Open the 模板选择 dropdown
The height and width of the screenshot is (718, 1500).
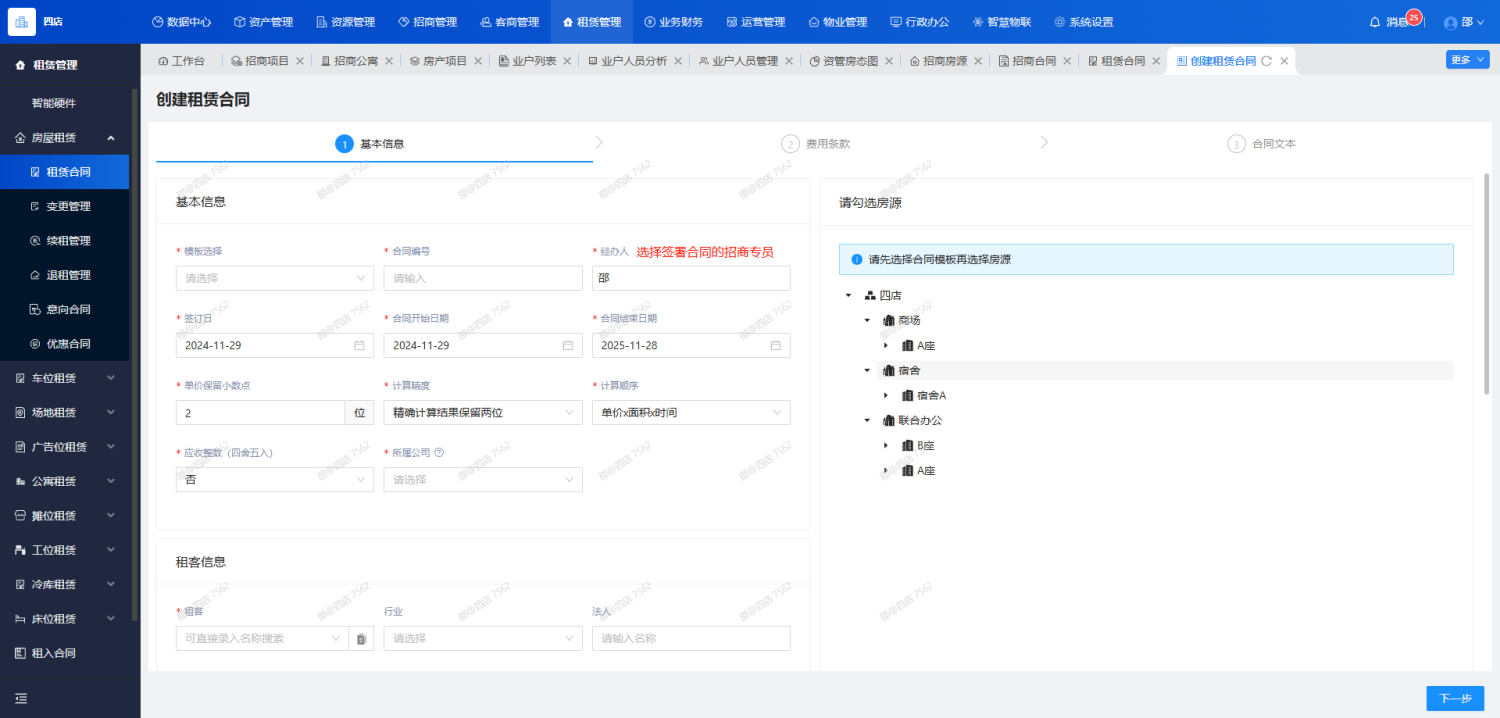click(274, 278)
